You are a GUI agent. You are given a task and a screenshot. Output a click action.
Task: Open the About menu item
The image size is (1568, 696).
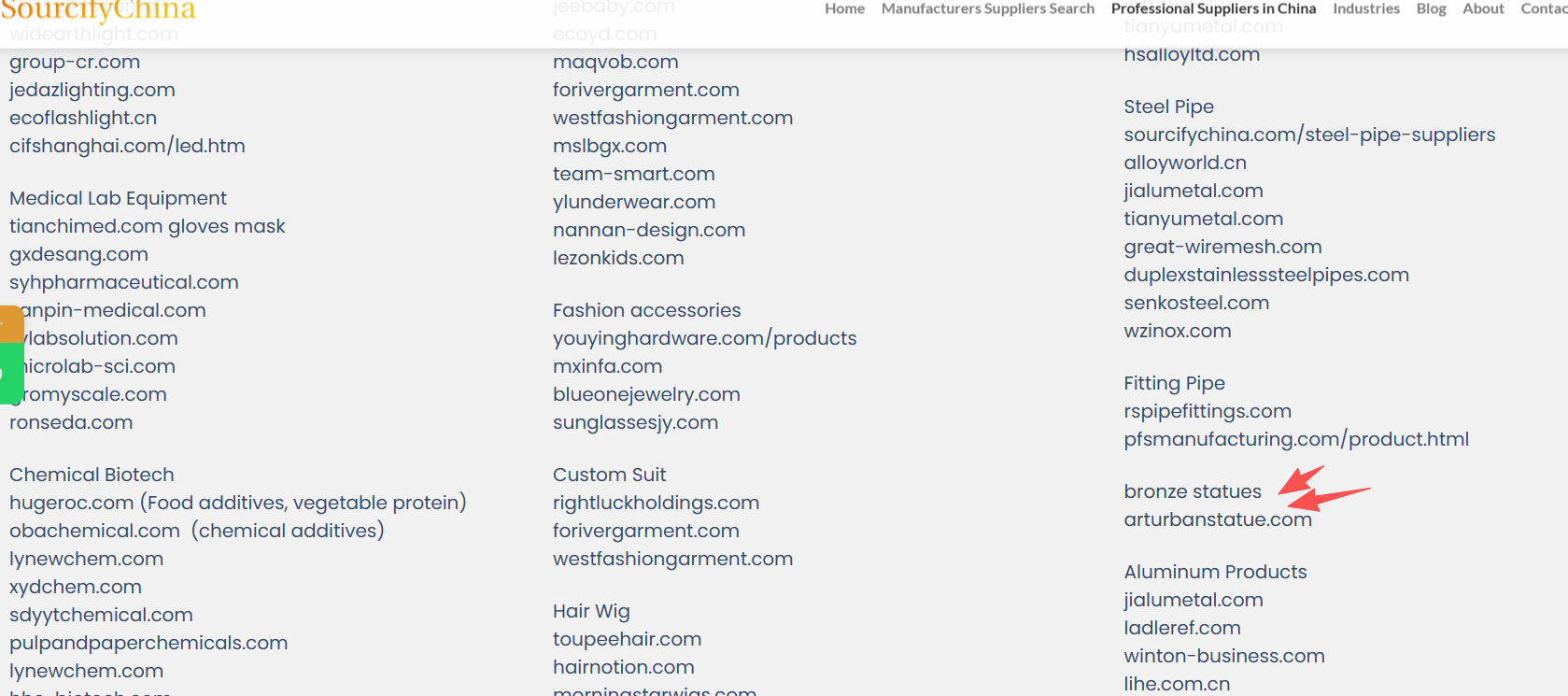click(x=1483, y=8)
